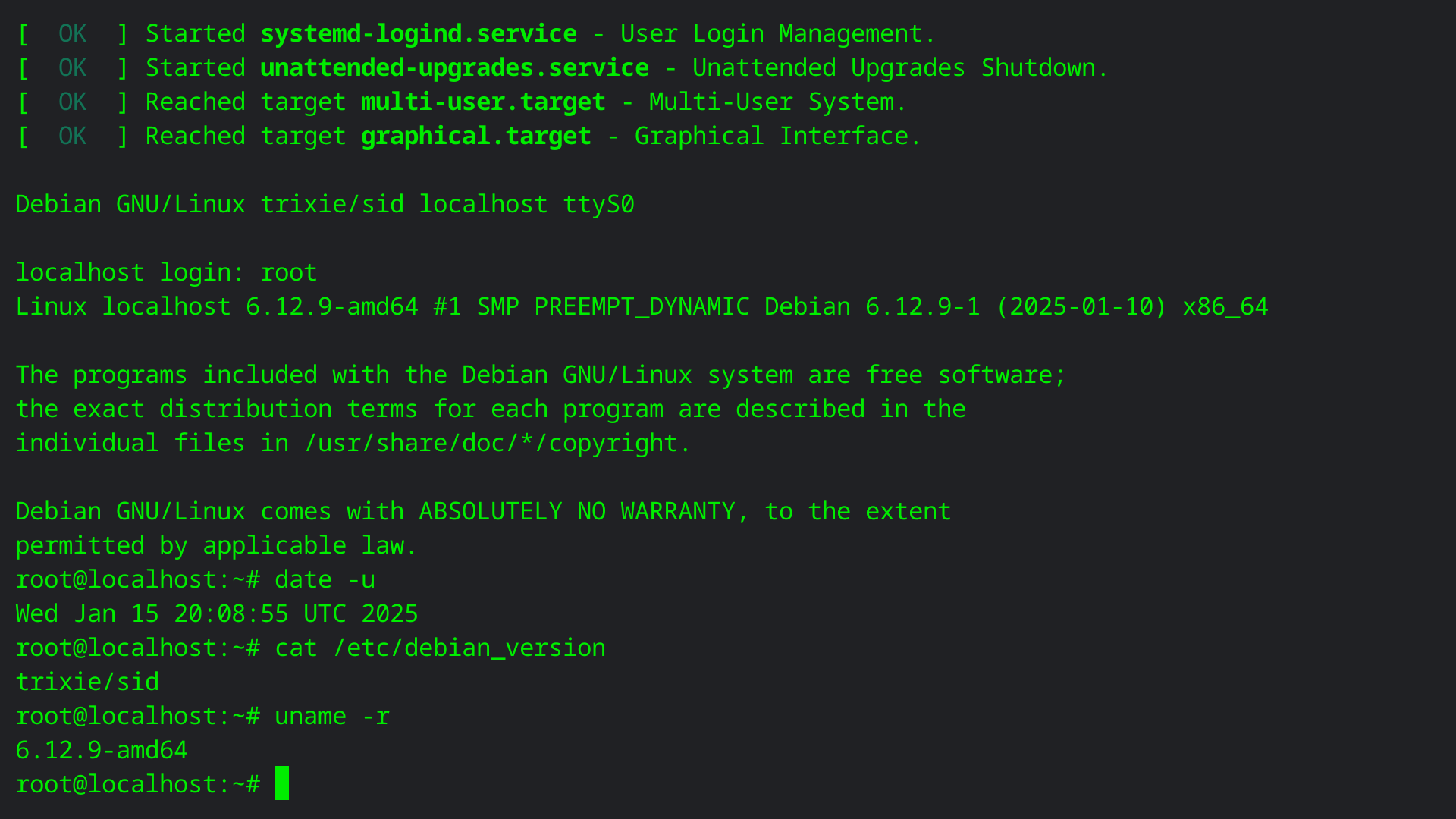The width and height of the screenshot is (1456, 819).
Task: Click the '6.12.9-amd64' output below uname
Action: point(102,751)
